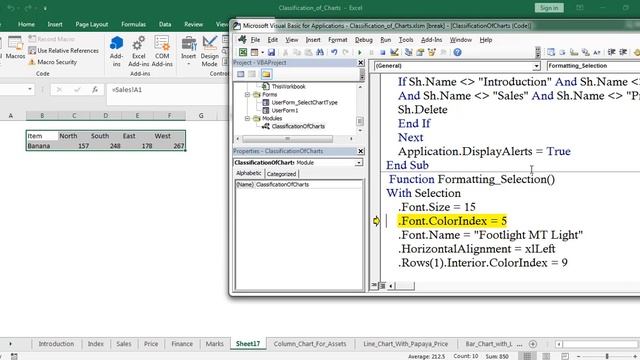
Task: Click the Reset stop icon in VBA toolbar
Action: [382, 52]
